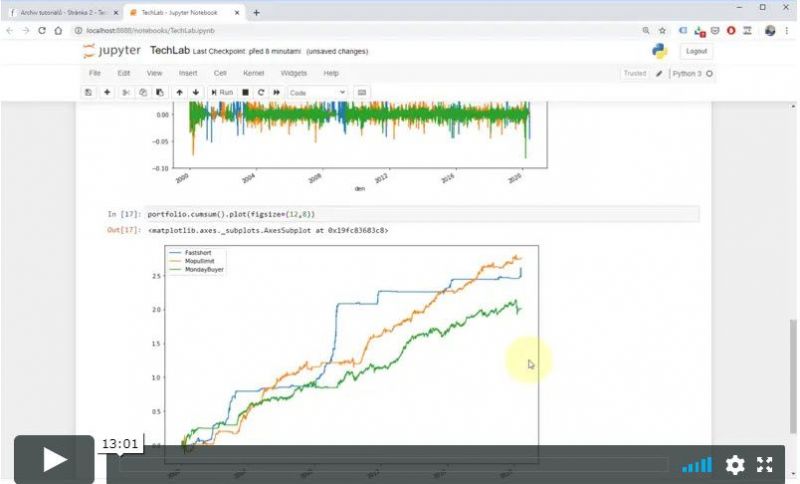The height and width of the screenshot is (484, 800).
Task: Open the browser profile avatar
Action: pyautogui.click(x=770, y=31)
